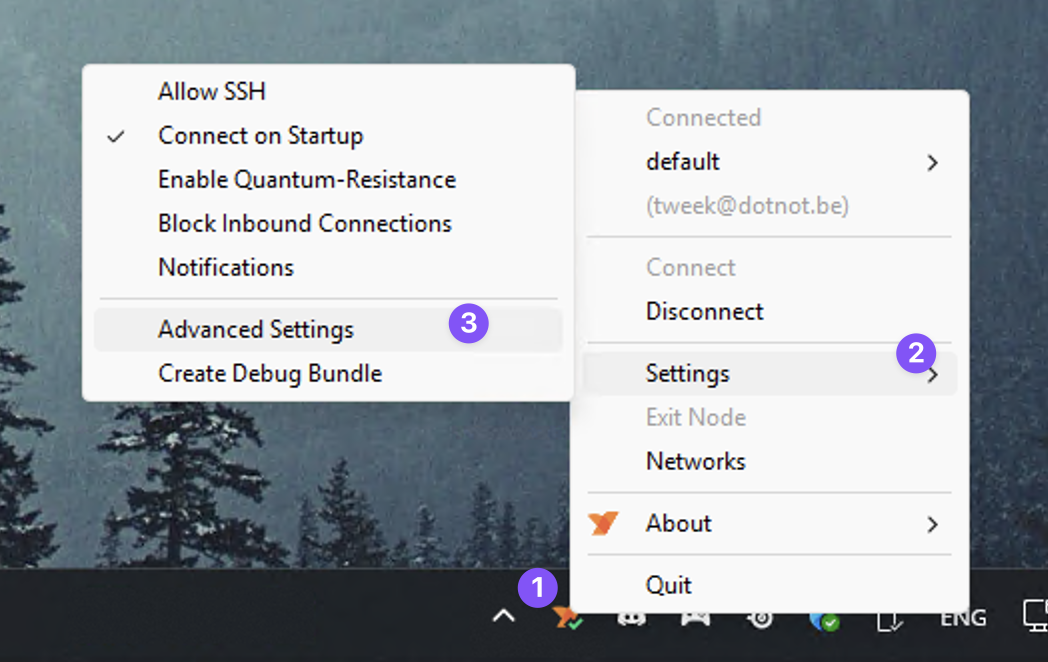Click the SteelSeries tray icon
Viewport: 1048px width, 662px height.
760,617
